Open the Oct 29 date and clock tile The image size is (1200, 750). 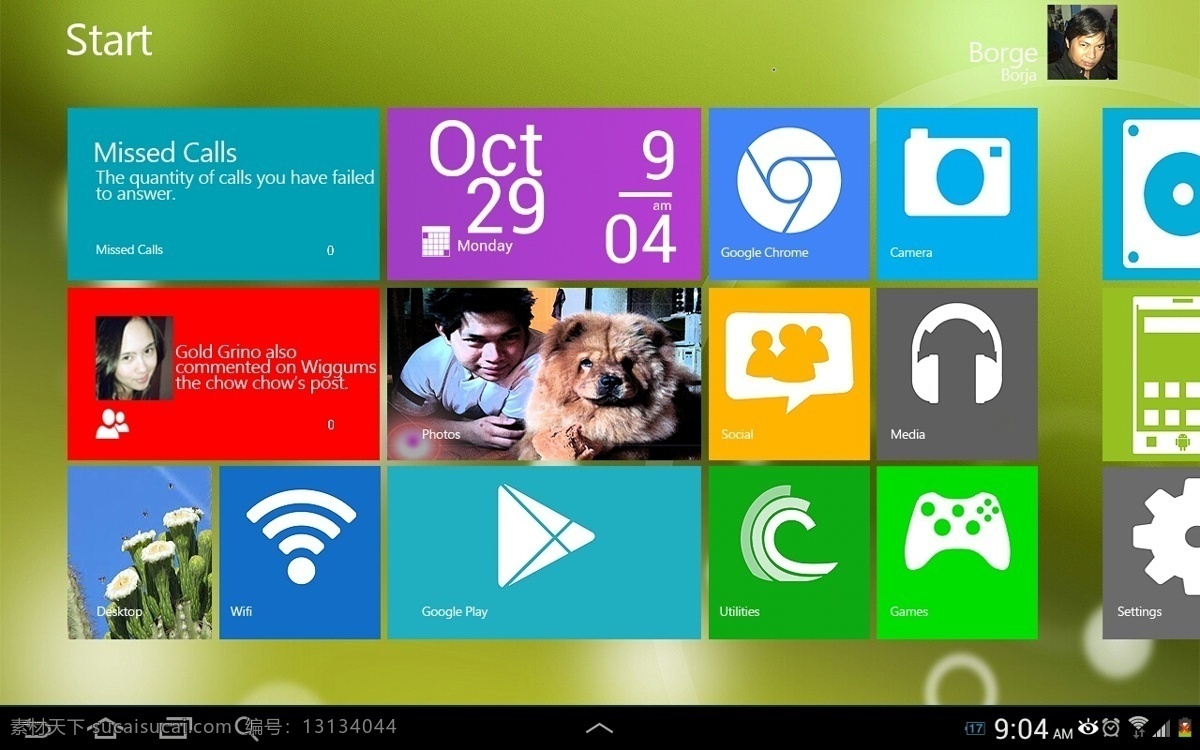tap(544, 194)
